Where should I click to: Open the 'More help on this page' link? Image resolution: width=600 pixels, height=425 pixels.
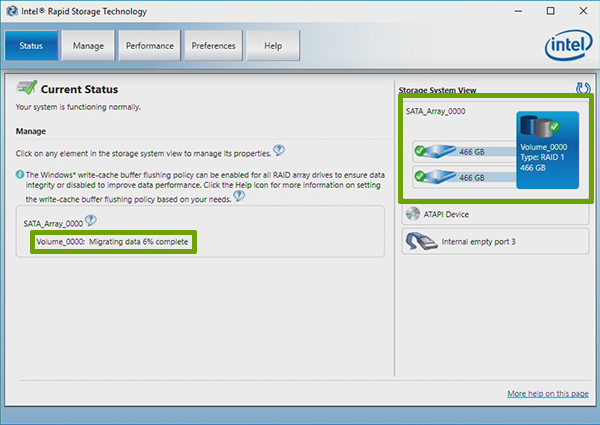pos(548,393)
